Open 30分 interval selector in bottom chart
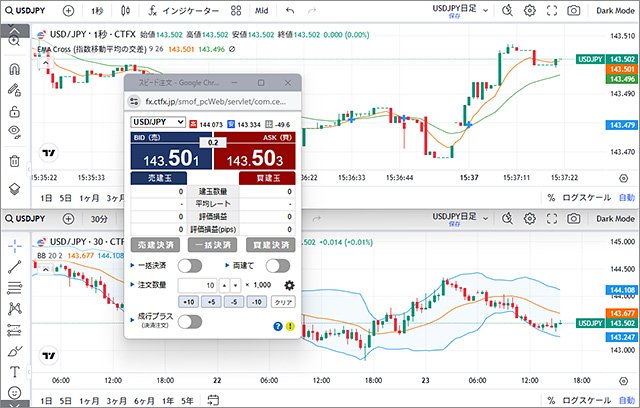 click(99, 219)
